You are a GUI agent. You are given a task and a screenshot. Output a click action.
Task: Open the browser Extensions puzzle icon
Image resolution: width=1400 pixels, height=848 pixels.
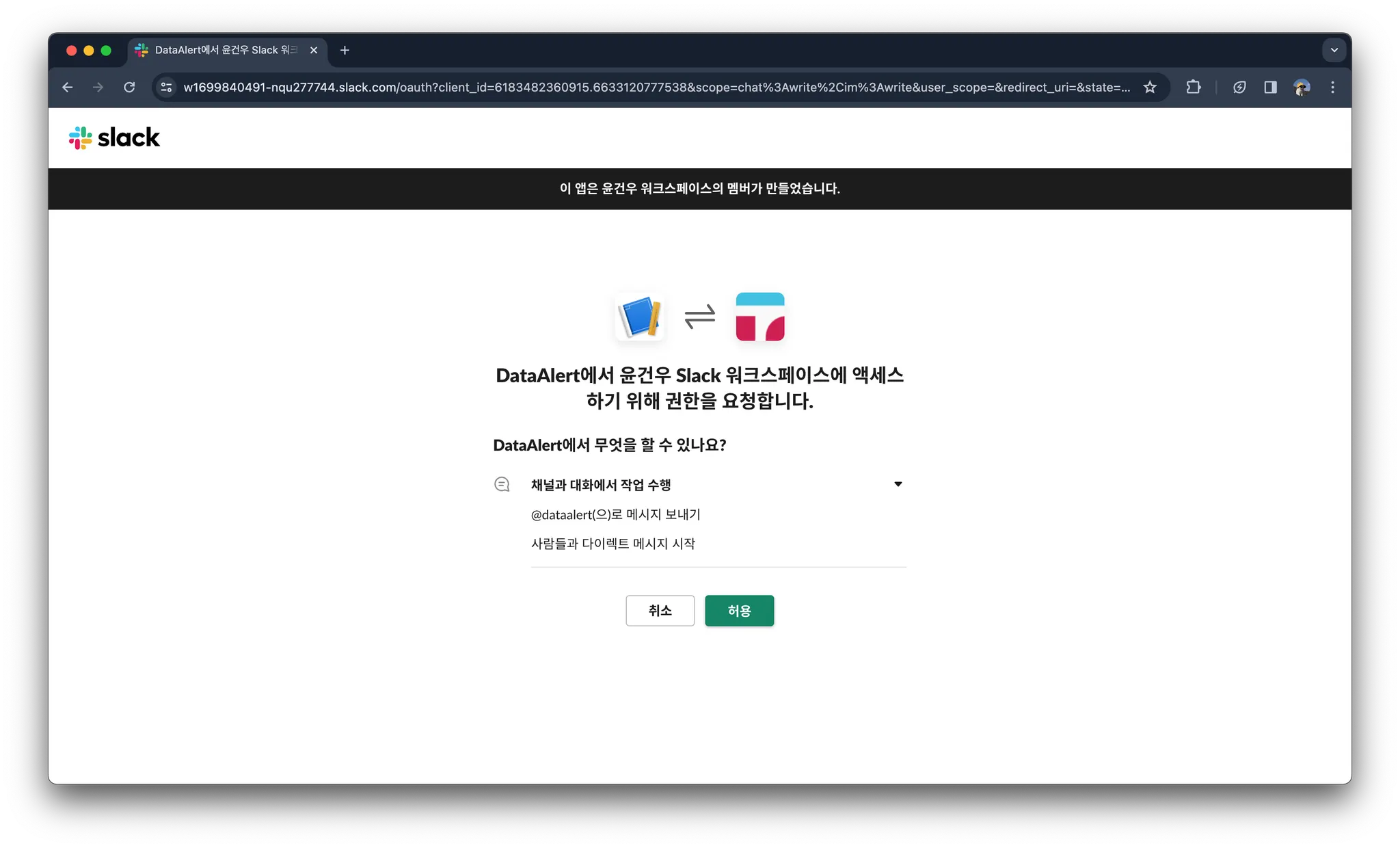coord(1193,88)
